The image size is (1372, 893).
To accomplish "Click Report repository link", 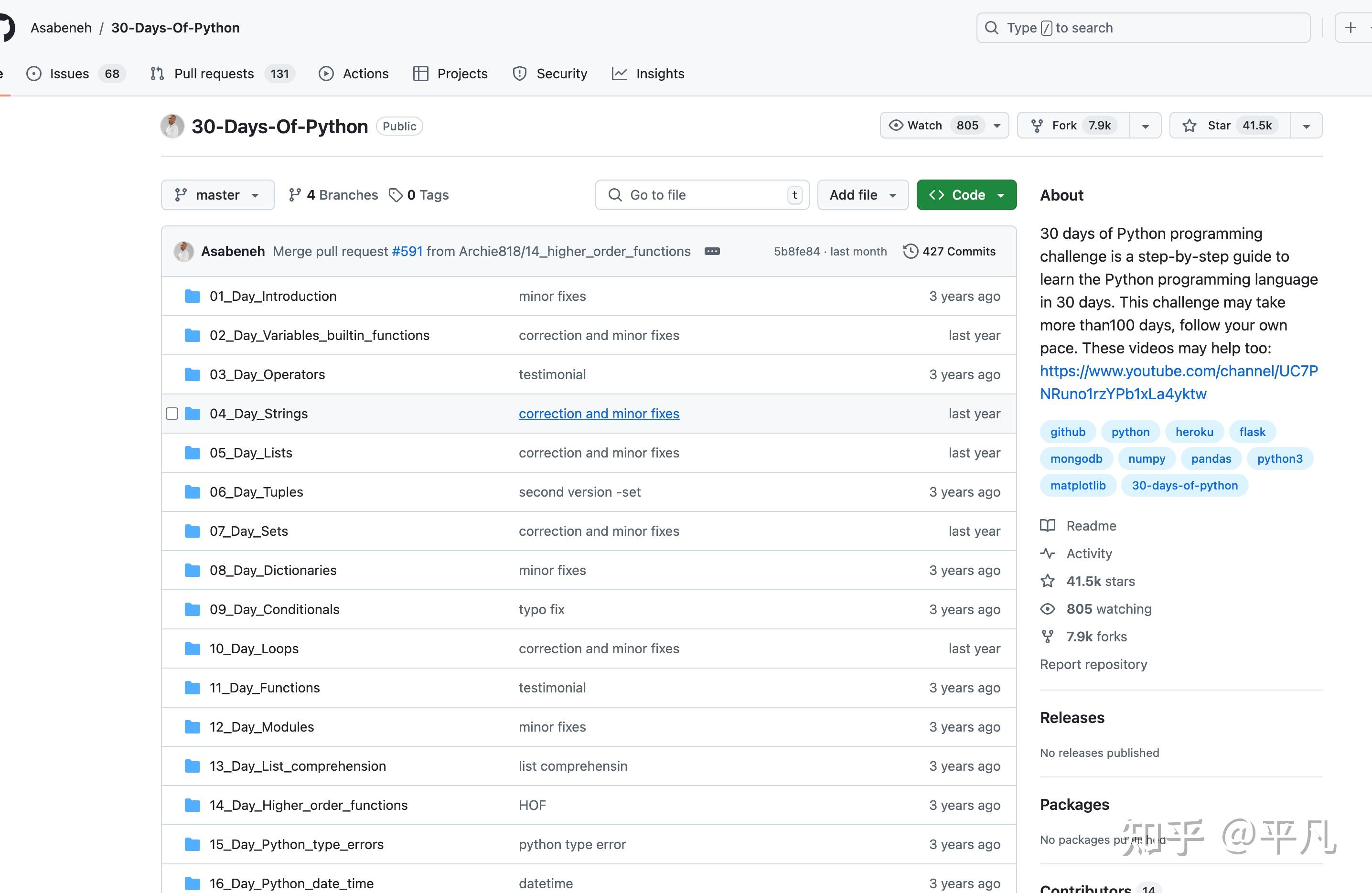I will (1093, 664).
